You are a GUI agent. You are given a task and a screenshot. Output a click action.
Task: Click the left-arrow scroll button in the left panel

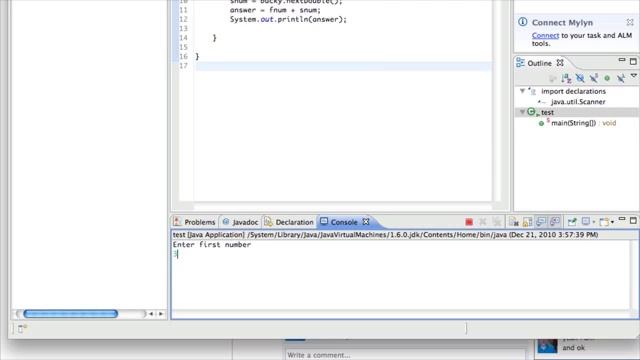[x=151, y=314]
